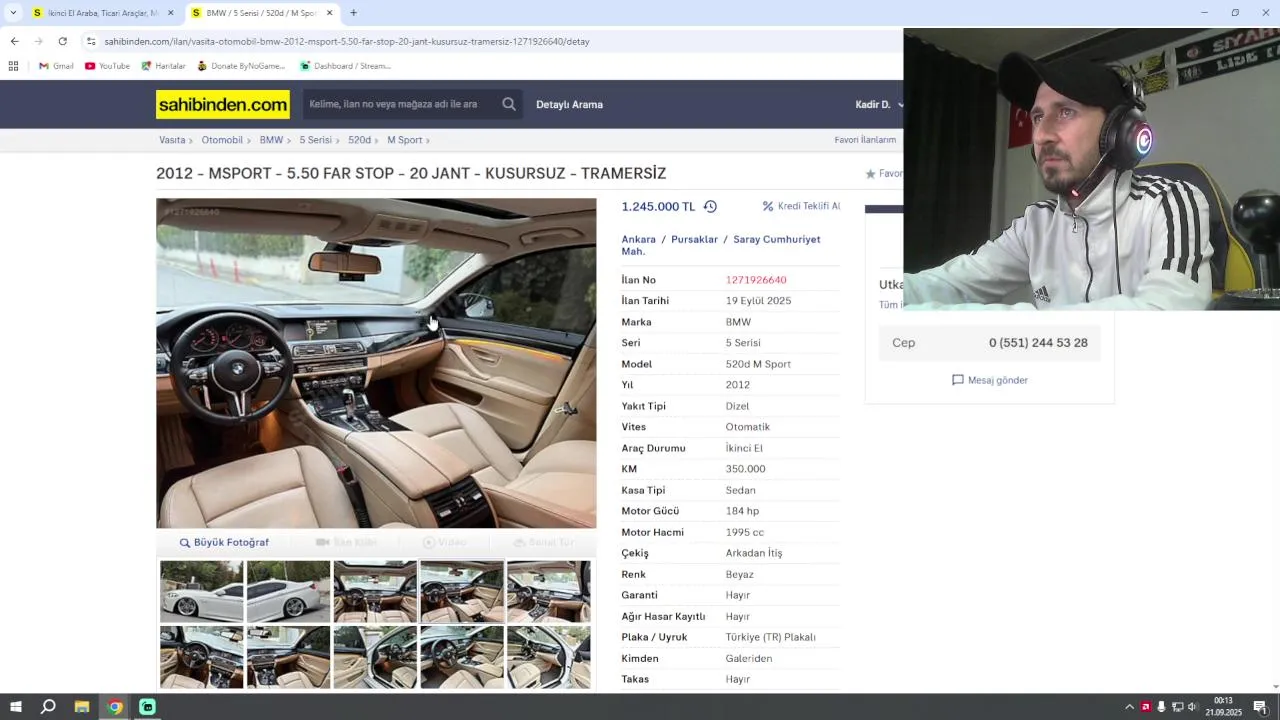Click the search input field
Screen dimensions: 1280x720
tap(400, 104)
